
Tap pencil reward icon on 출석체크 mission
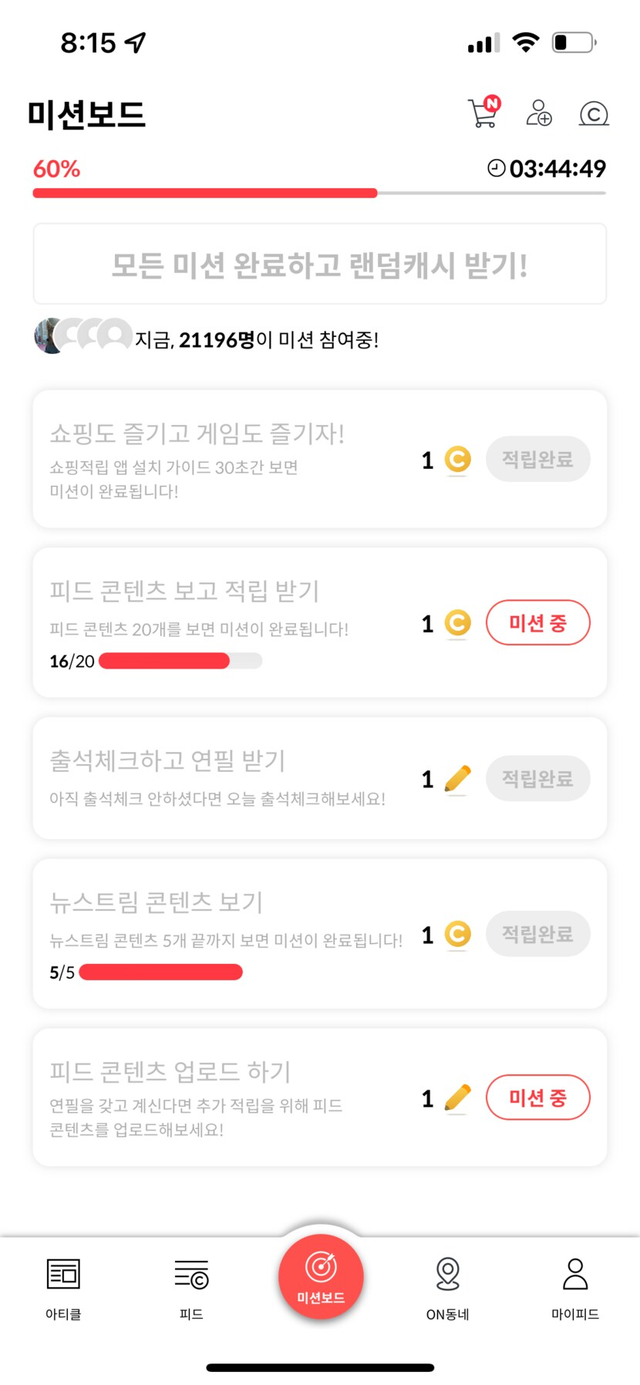(457, 779)
